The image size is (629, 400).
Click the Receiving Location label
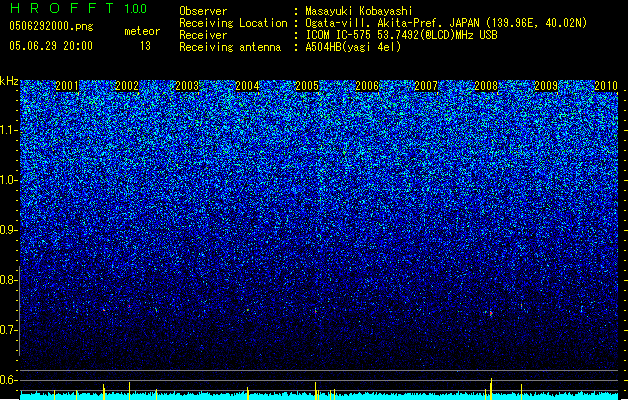click(x=233, y=23)
